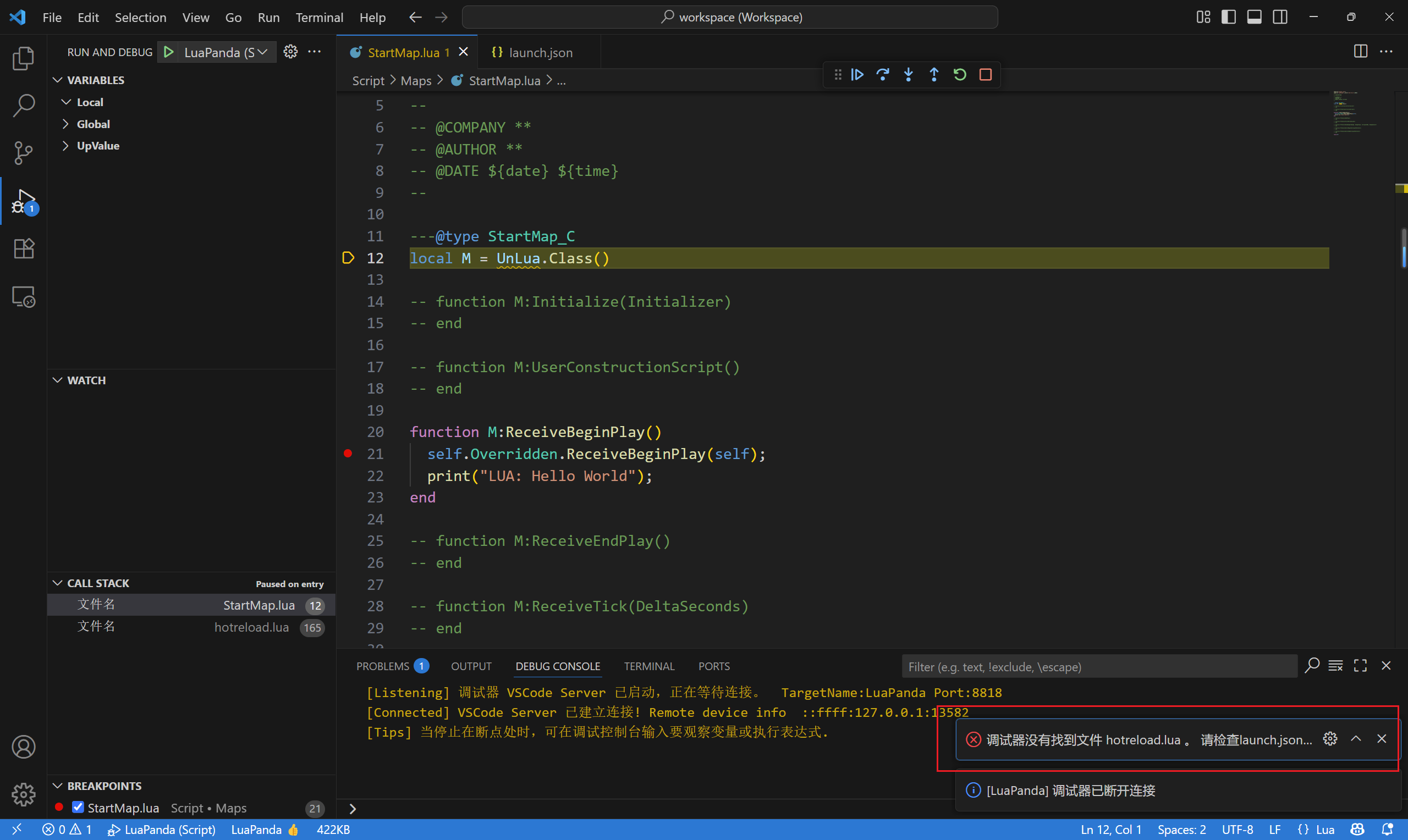1408x840 pixels.
Task: Toggle the breakpoint on line 21
Action: click(348, 454)
